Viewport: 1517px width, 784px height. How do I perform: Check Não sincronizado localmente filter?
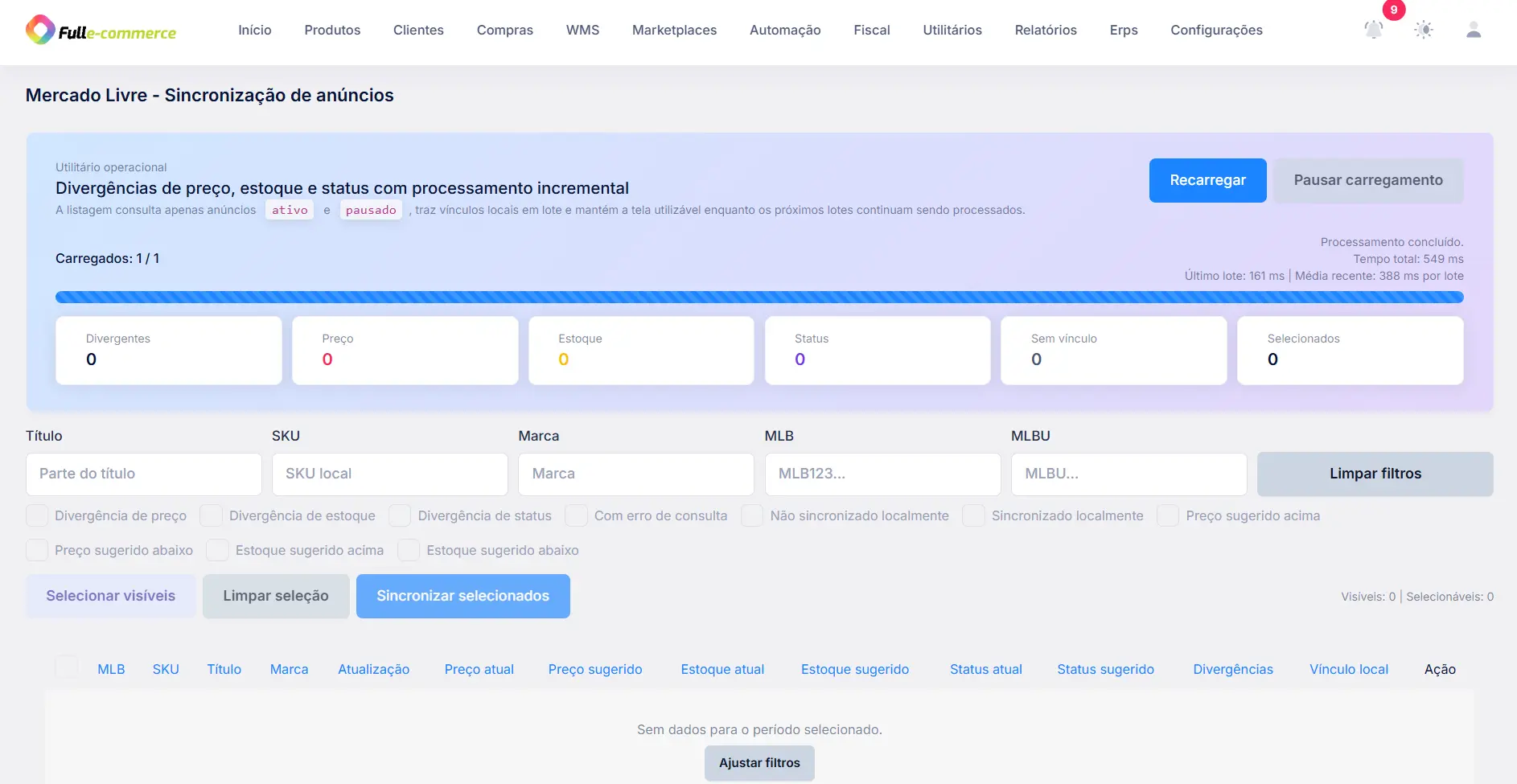[752, 515]
